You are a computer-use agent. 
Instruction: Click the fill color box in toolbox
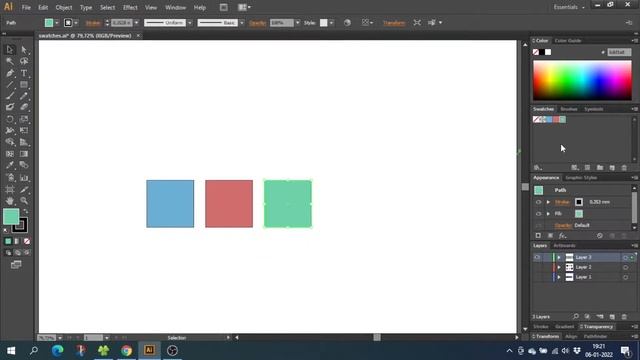11,217
